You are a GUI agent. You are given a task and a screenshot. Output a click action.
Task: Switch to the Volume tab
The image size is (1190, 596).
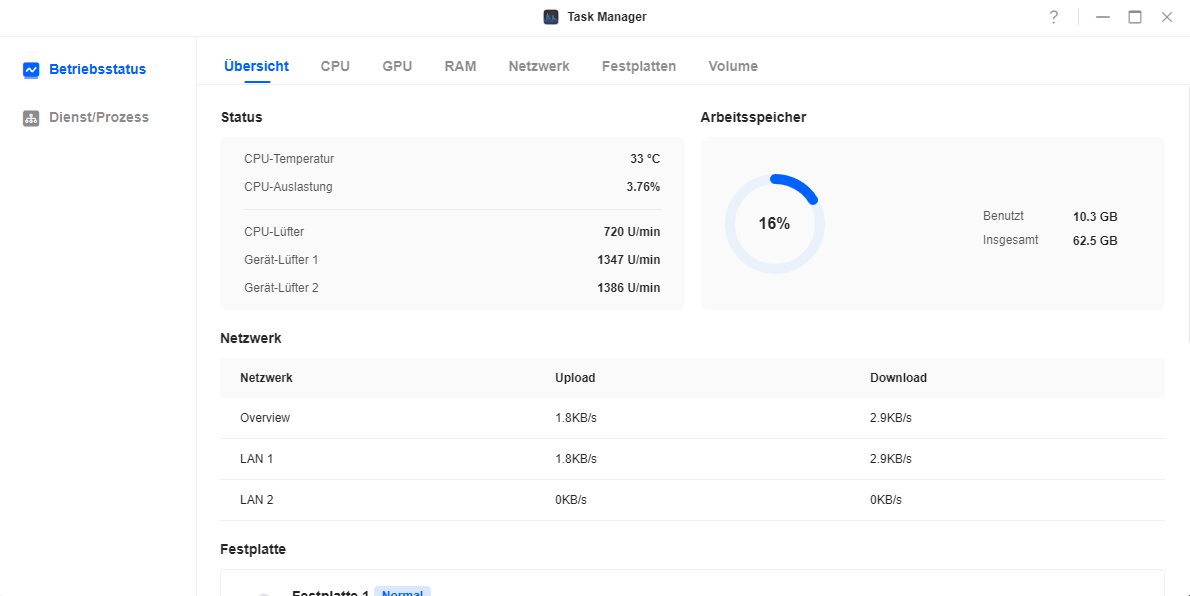coord(732,66)
